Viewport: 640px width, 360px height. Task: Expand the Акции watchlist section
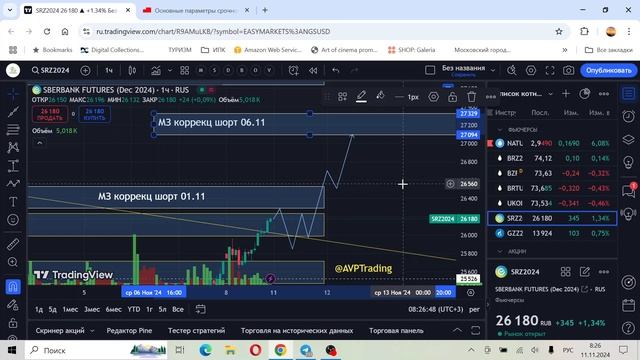[x=500, y=251]
